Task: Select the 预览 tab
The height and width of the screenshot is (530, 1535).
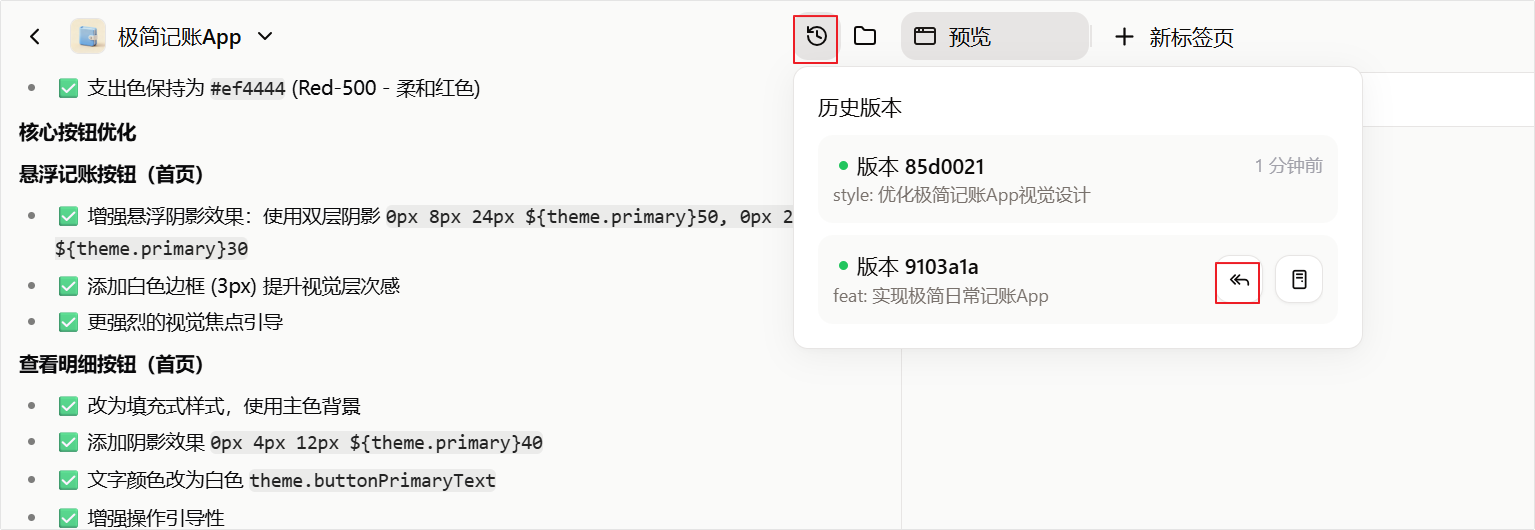Action: 994,37
